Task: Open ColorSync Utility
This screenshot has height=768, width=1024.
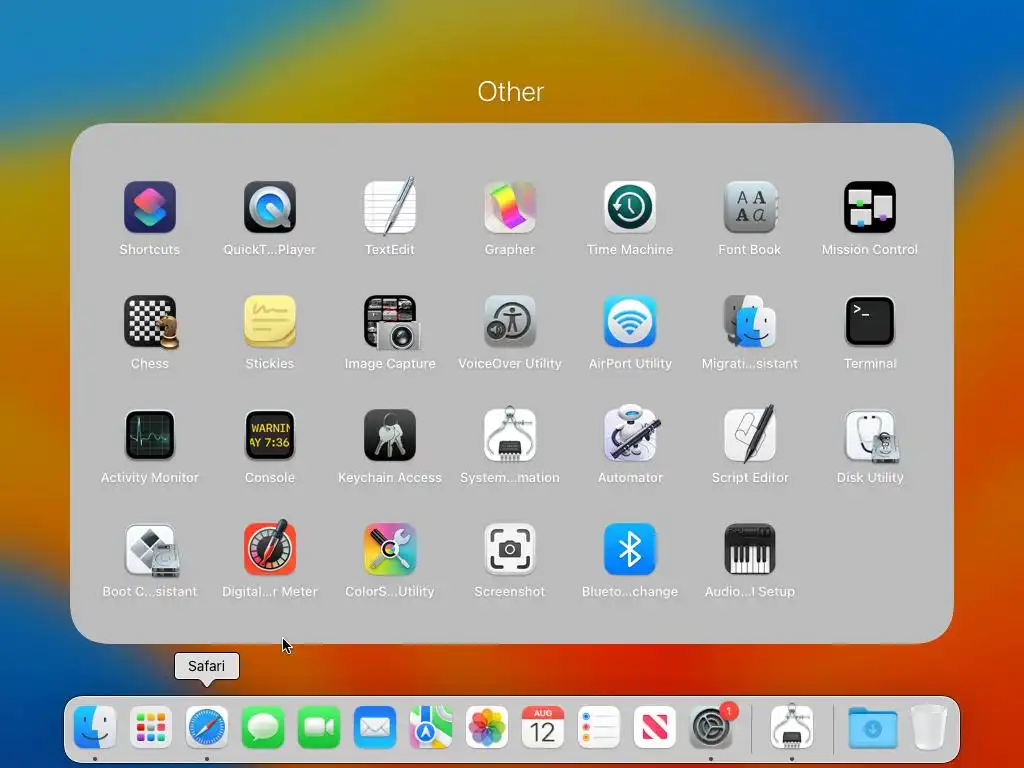Action: [x=390, y=549]
